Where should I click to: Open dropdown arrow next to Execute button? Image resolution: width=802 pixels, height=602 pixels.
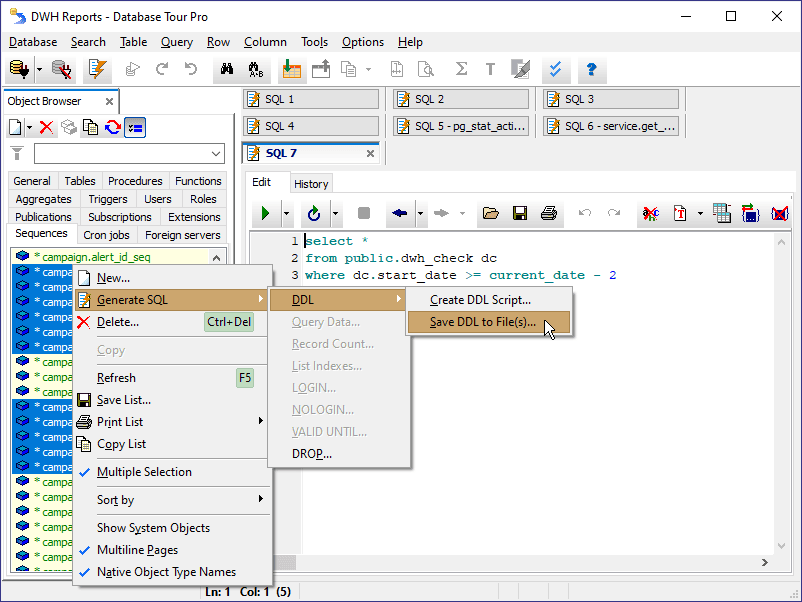(286, 213)
